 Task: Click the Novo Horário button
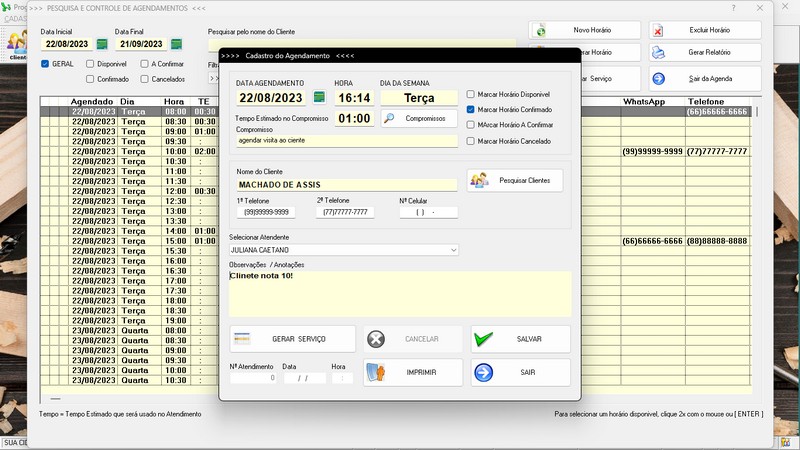click(585, 30)
